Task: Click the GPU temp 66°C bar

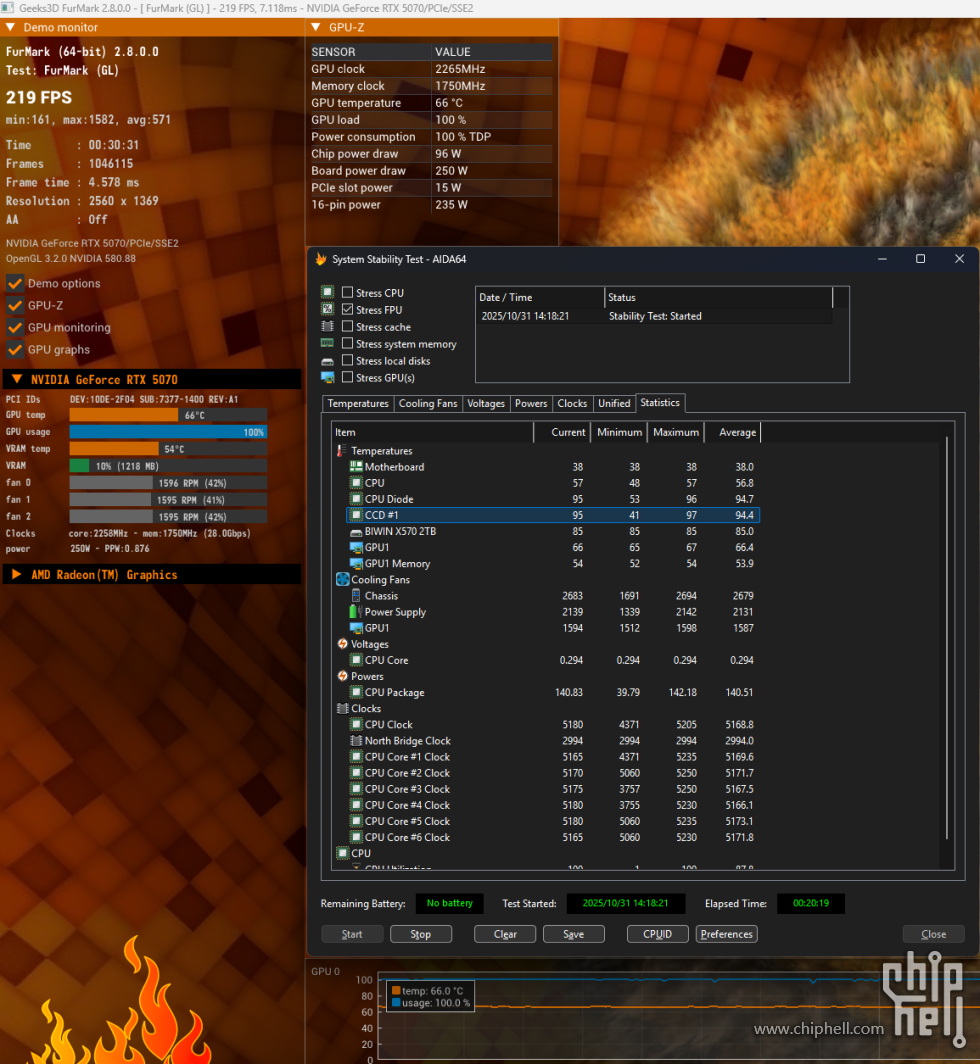Action: (168, 415)
